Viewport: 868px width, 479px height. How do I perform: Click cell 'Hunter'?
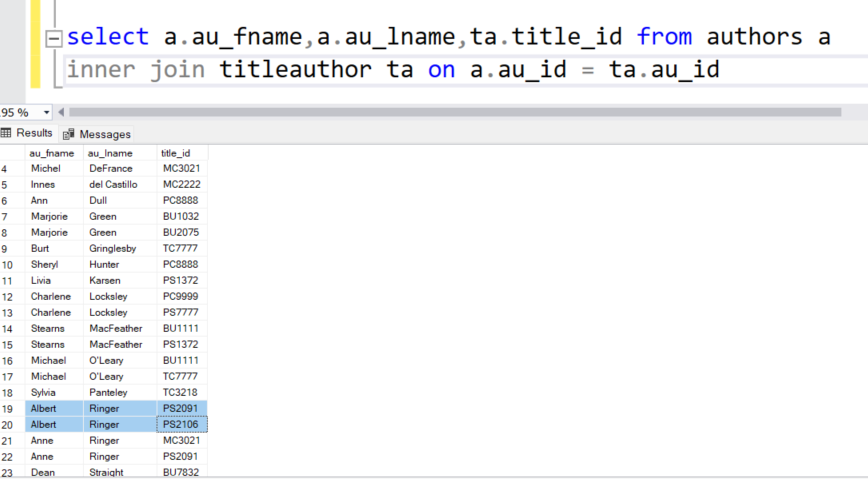point(120,265)
